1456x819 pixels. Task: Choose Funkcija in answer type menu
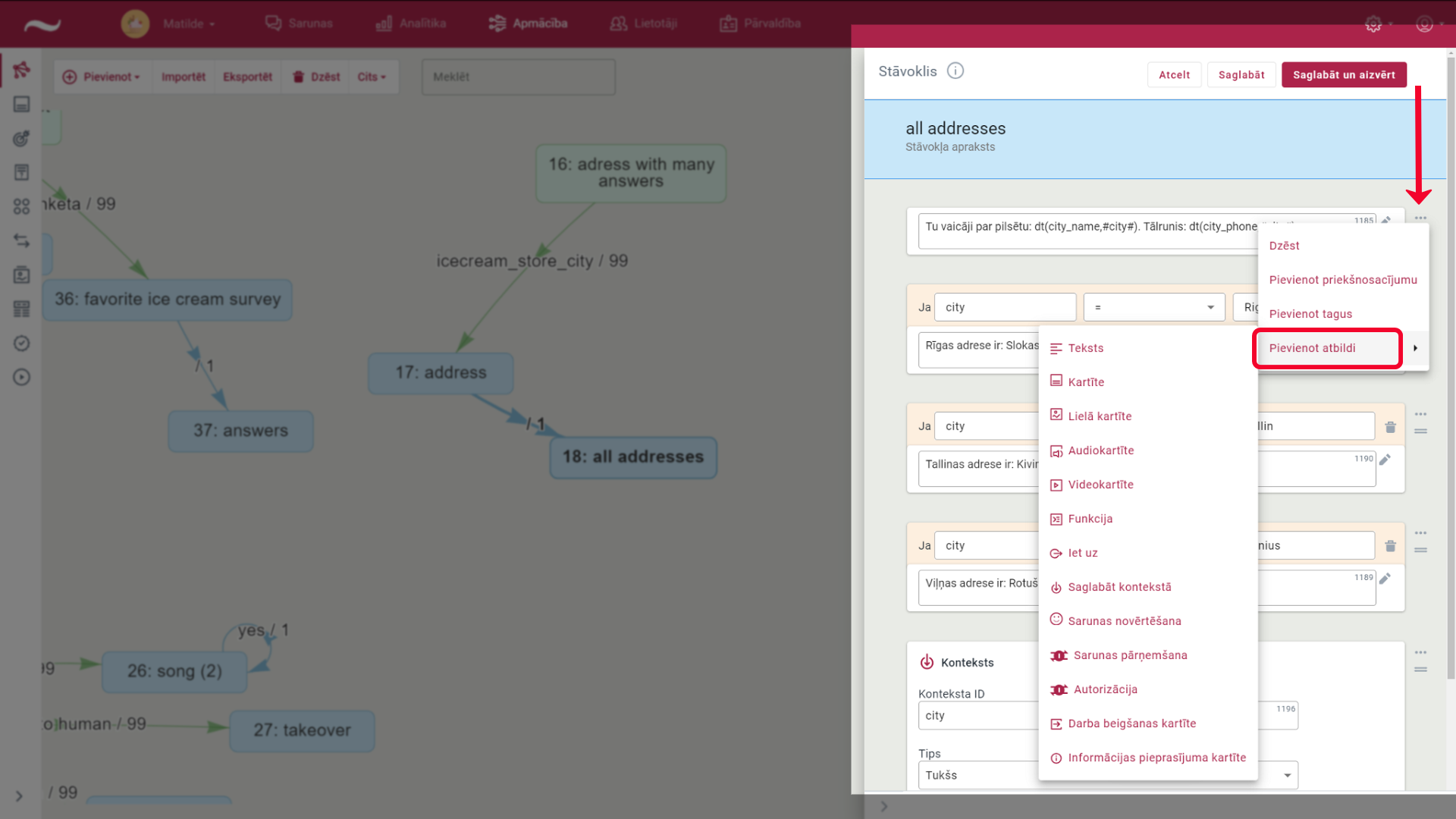click(x=1090, y=519)
